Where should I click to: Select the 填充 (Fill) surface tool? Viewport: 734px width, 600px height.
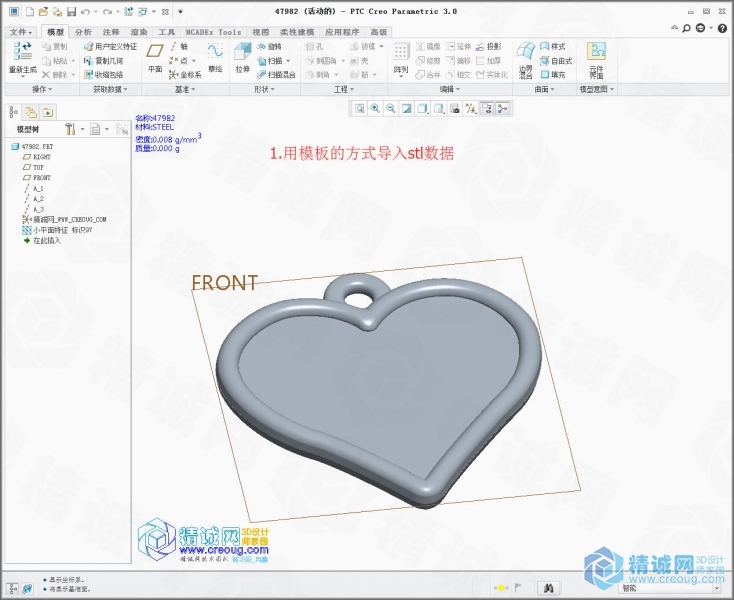(x=552, y=74)
